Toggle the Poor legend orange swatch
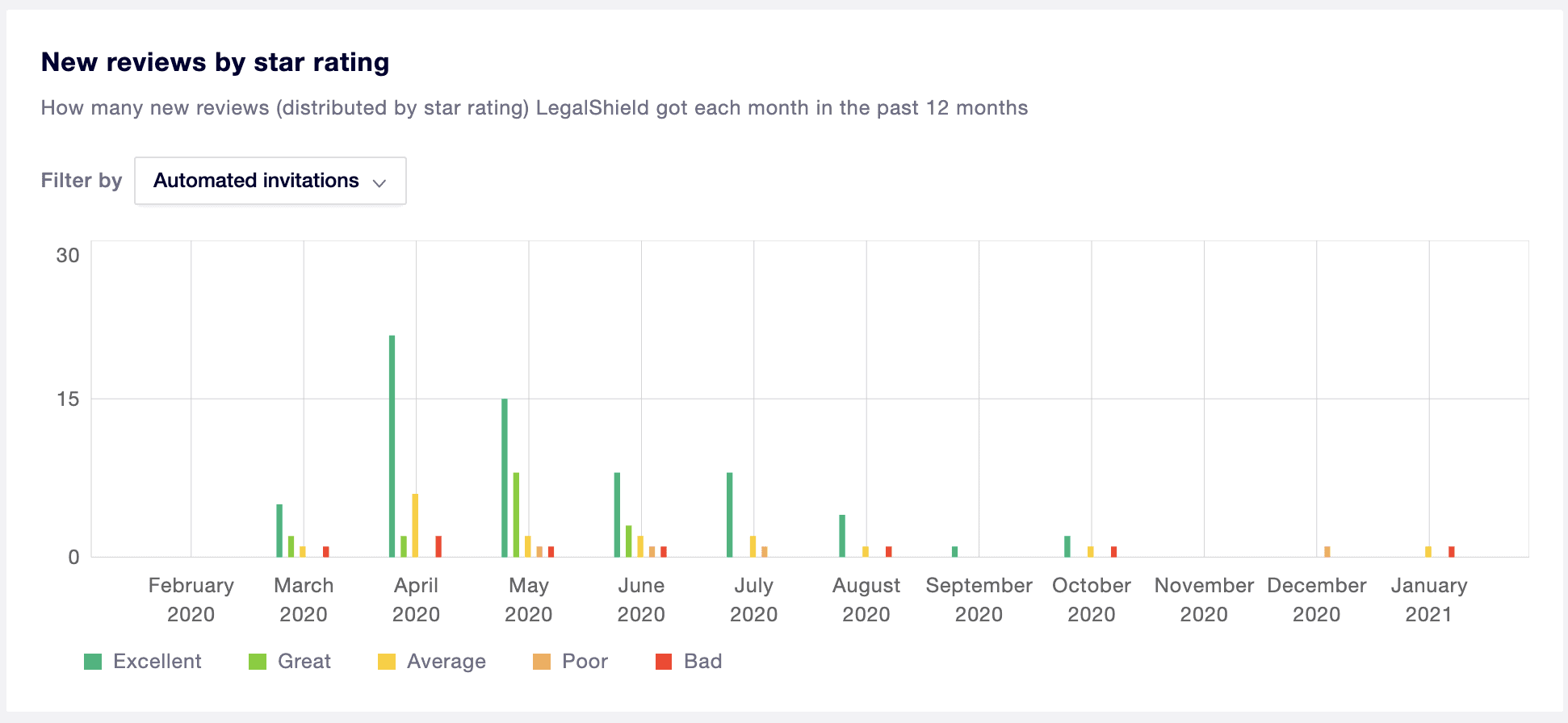 coord(542,662)
